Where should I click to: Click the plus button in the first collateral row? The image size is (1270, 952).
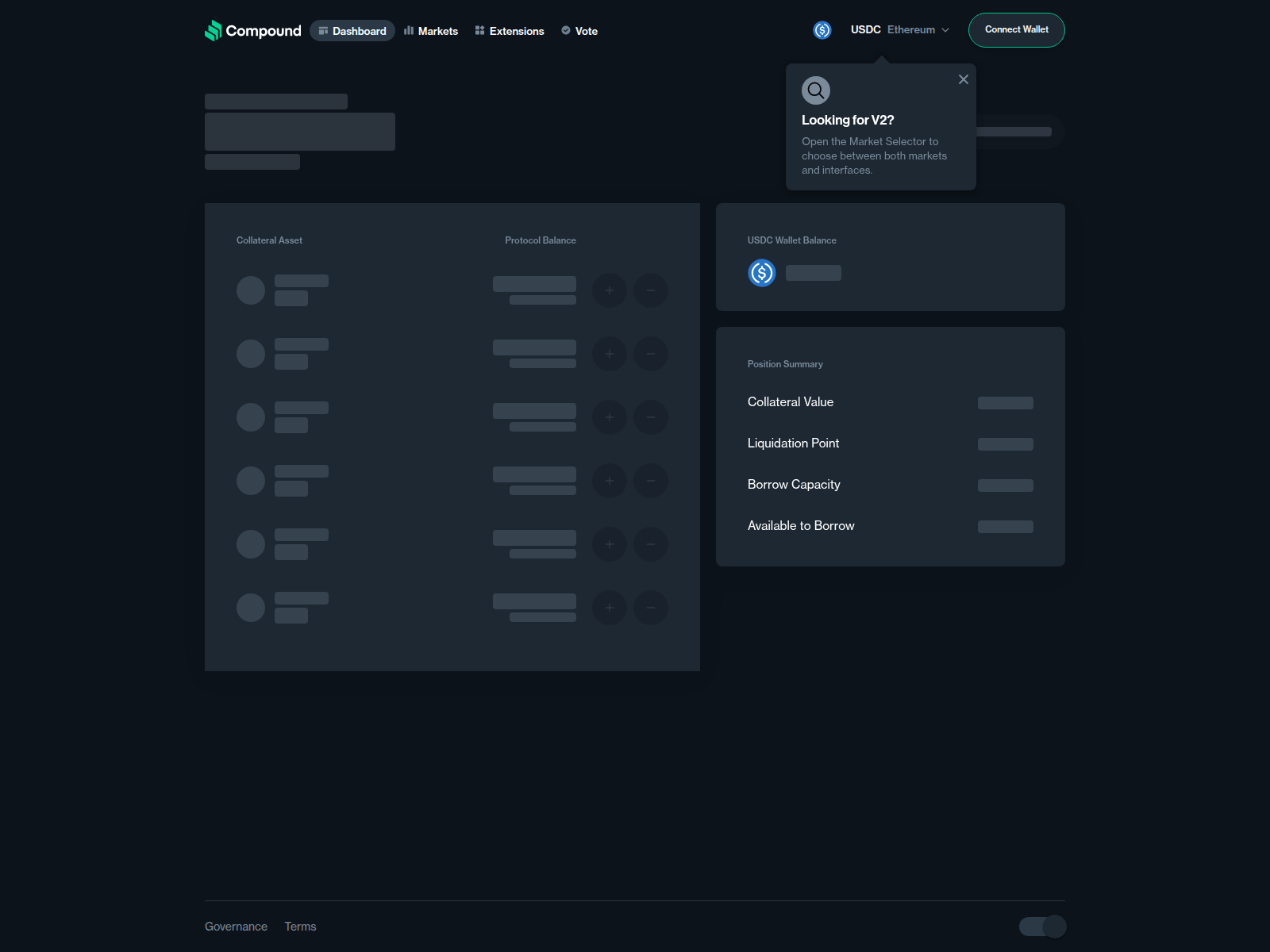(610, 290)
